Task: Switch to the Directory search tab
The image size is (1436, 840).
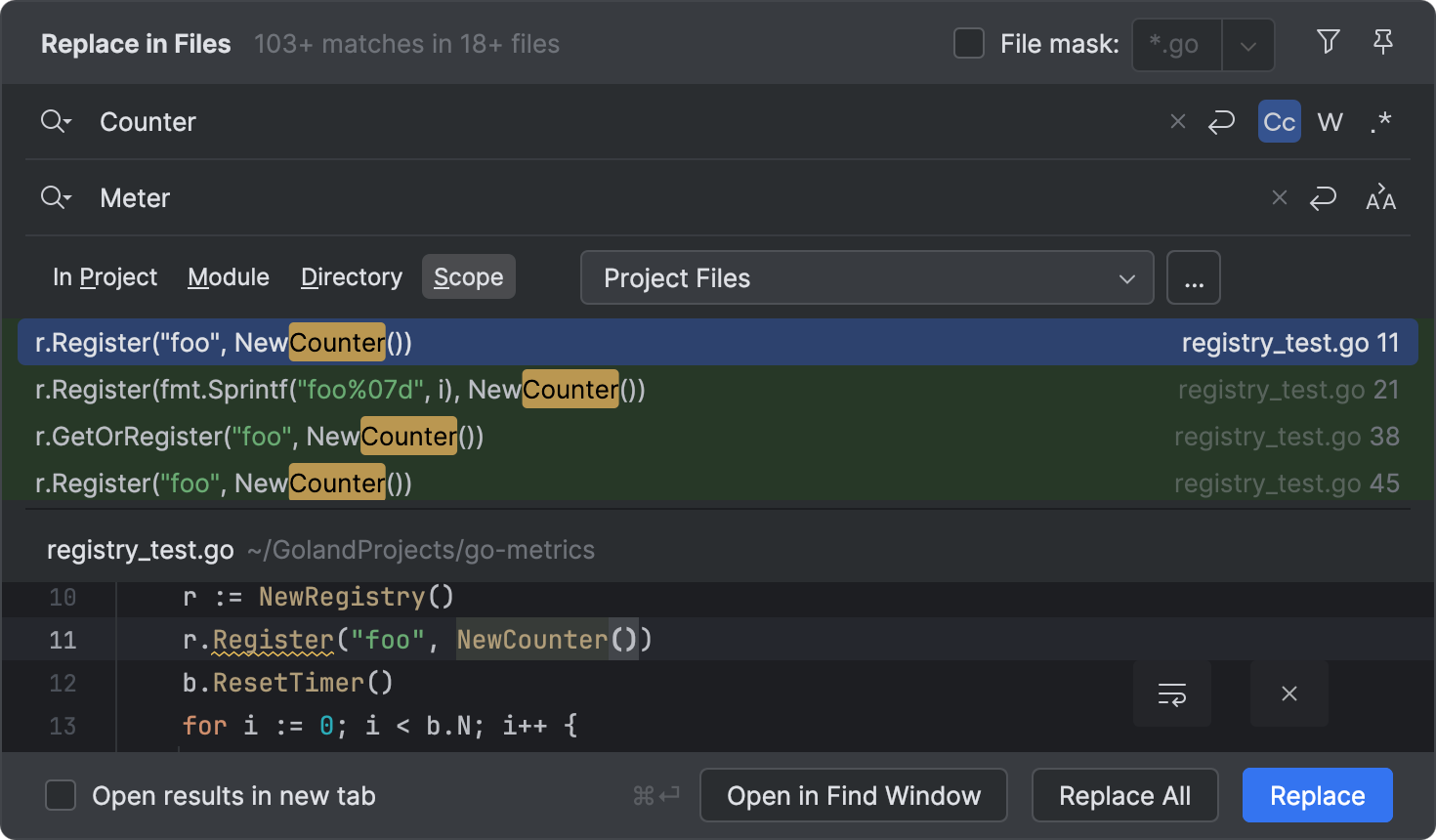Action: (x=351, y=276)
